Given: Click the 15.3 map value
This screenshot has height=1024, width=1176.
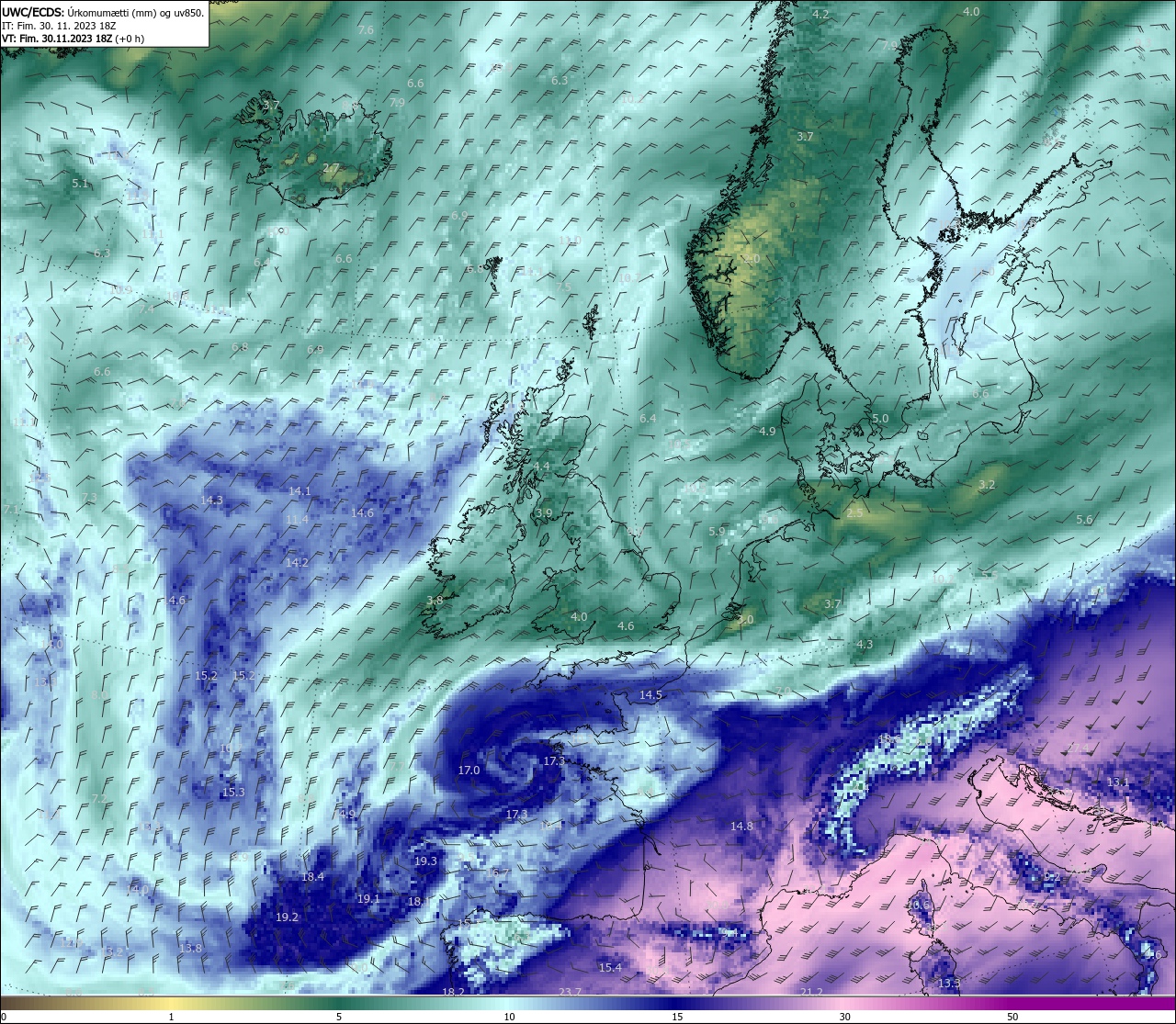Looking at the screenshot, I should pyautogui.click(x=233, y=792).
